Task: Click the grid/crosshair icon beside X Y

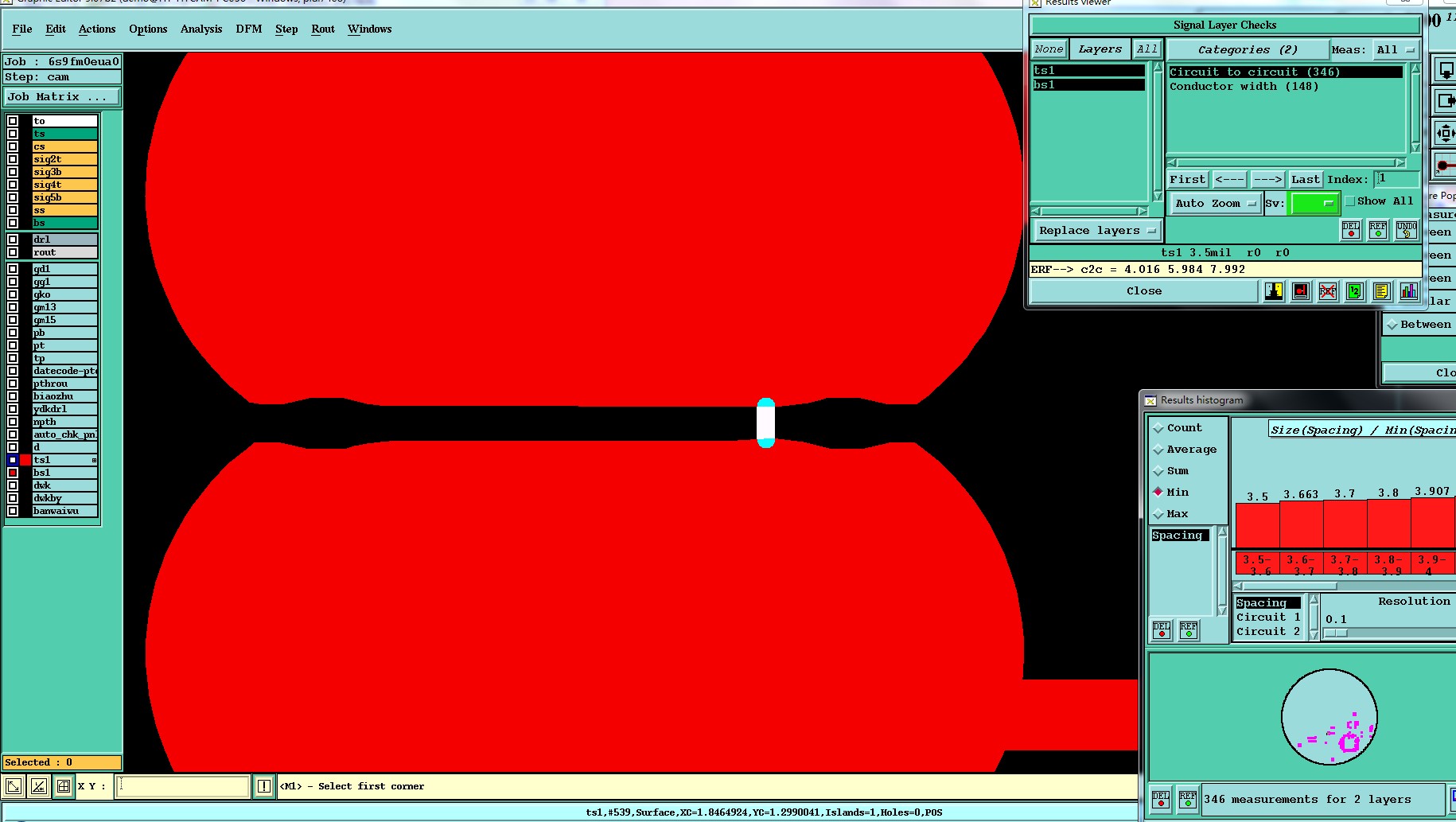Action: (x=63, y=786)
